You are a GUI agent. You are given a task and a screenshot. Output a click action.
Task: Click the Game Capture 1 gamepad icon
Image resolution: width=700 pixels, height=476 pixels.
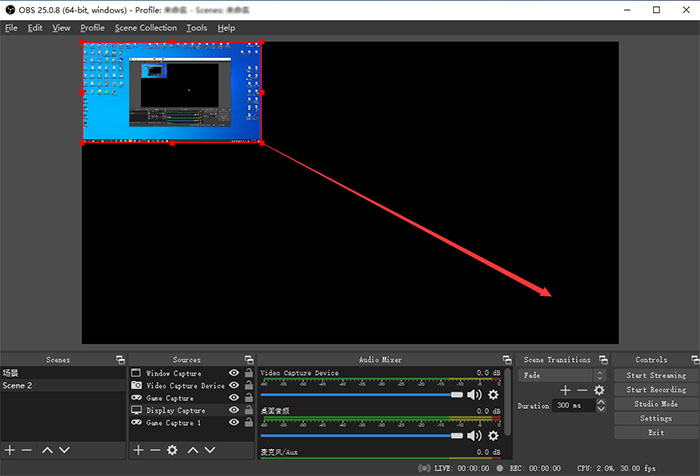136,422
